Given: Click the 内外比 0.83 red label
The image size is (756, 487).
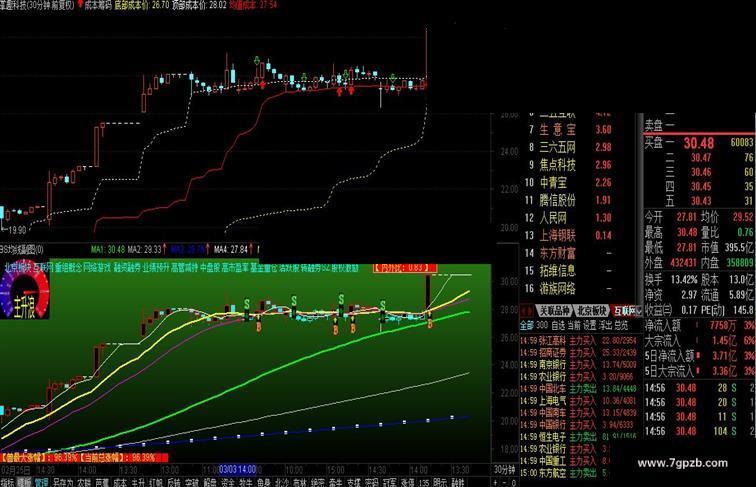Looking at the screenshot, I should coord(405,268).
